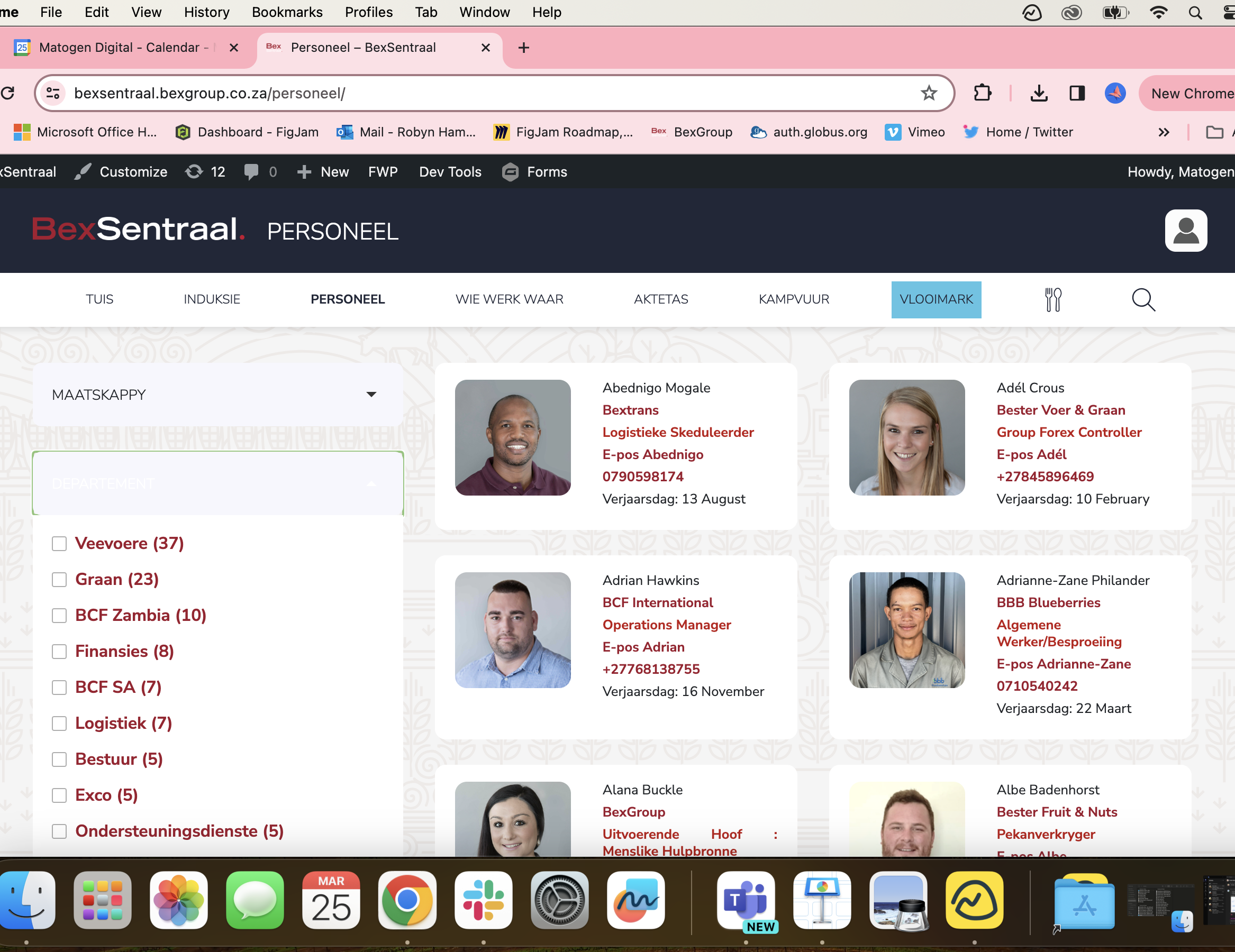Click Adél Crous's profile photo

pyautogui.click(x=906, y=437)
